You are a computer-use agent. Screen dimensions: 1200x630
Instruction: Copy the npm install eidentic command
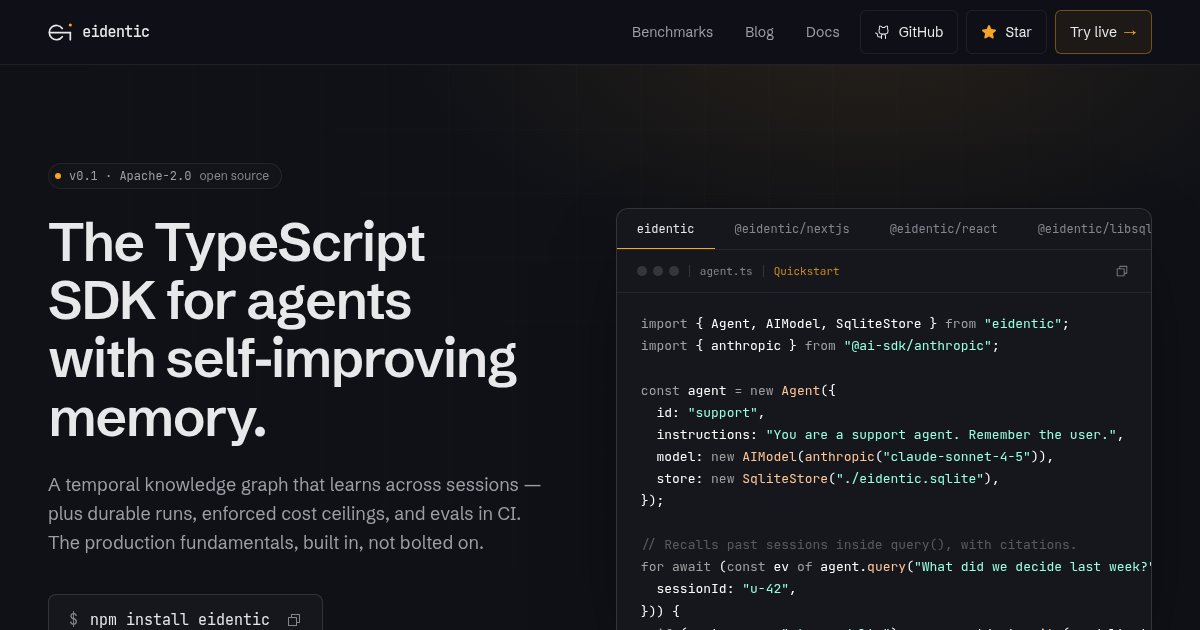click(293, 620)
